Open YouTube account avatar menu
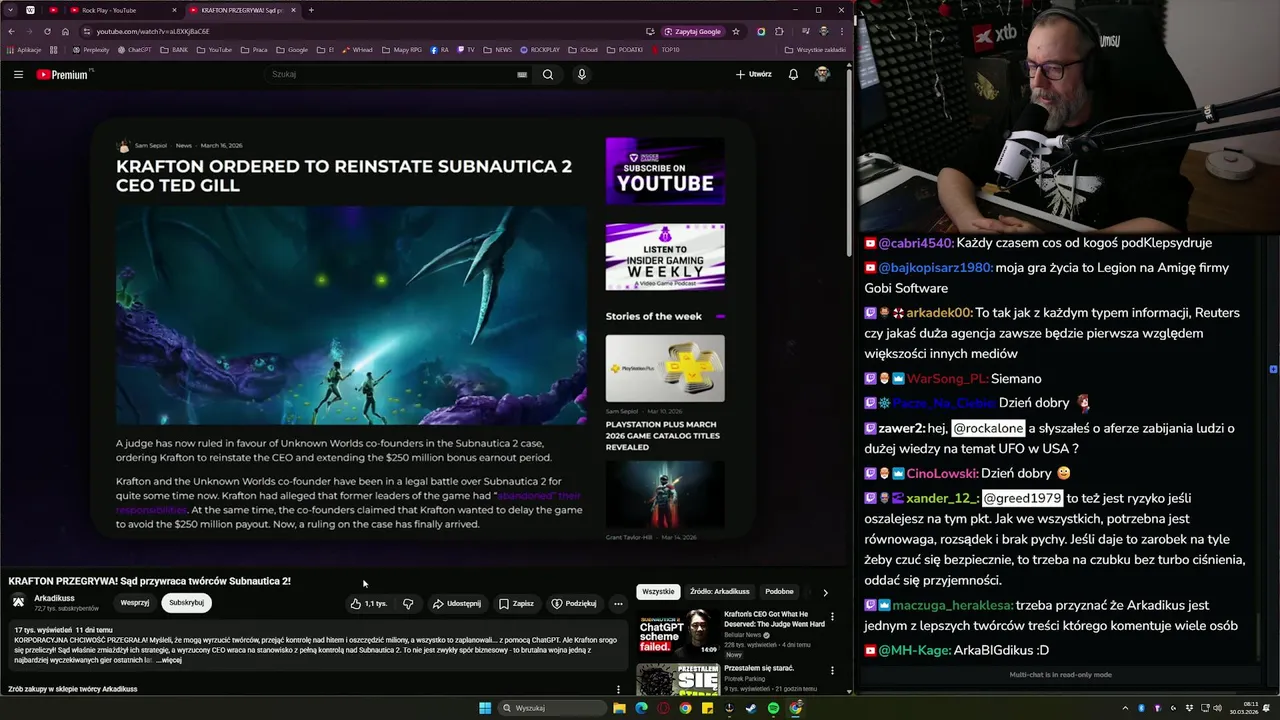Viewport: 1280px width, 720px height. pyautogui.click(x=822, y=74)
